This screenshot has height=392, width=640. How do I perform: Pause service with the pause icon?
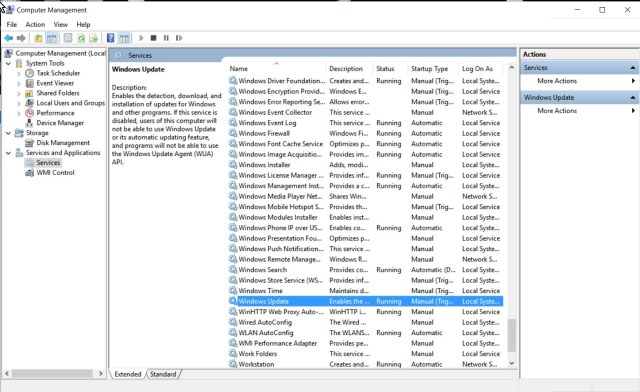click(x=166, y=38)
